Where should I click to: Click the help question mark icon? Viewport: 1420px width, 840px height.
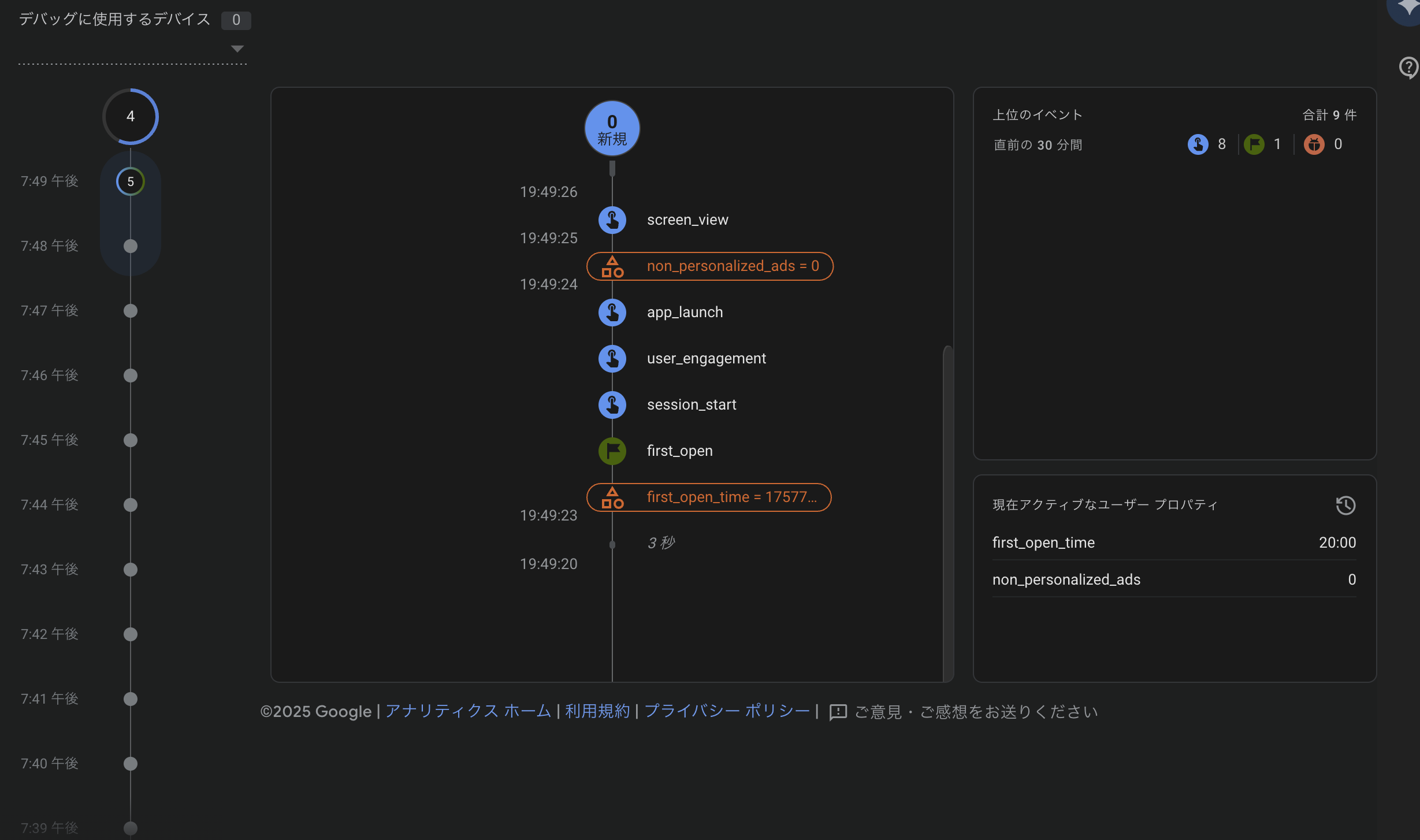[x=1408, y=67]
